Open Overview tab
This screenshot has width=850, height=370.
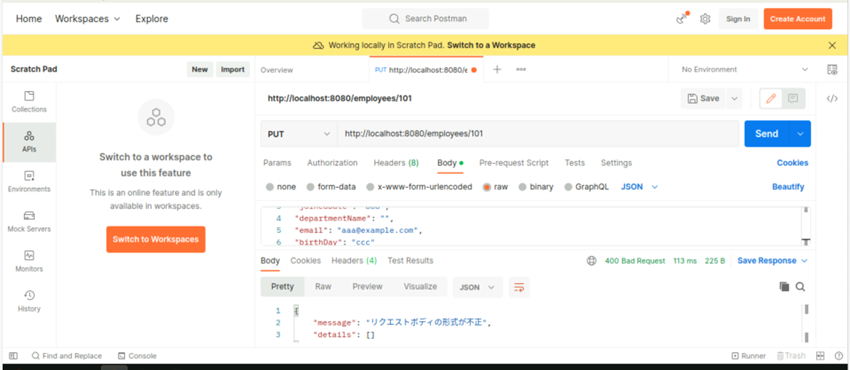pyautogui.click(x=276, y=70)
